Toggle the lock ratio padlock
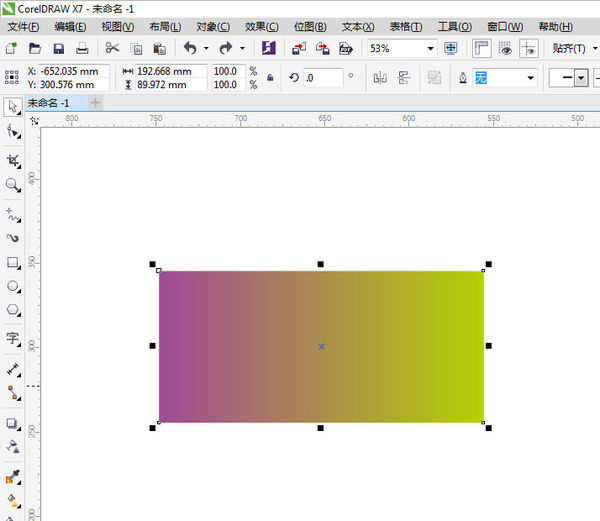600x521 pixels. 270,78
